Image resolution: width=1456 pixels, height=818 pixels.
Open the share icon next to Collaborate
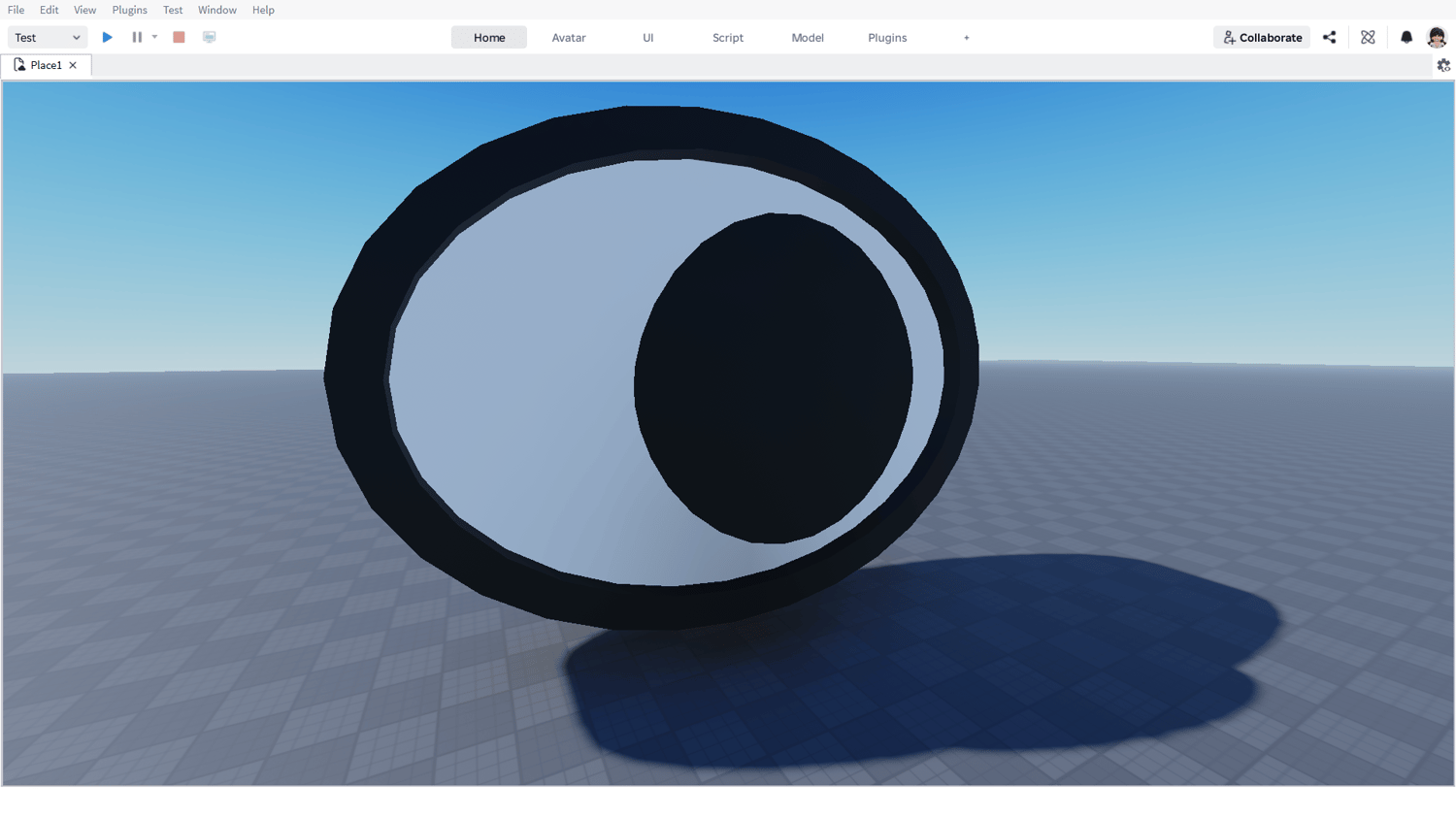pos(1330,37)
